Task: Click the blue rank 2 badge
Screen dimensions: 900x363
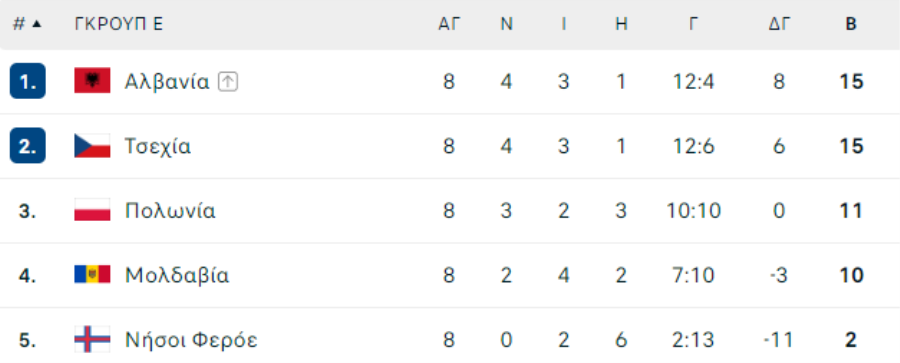Action: (x=28, y=146)
